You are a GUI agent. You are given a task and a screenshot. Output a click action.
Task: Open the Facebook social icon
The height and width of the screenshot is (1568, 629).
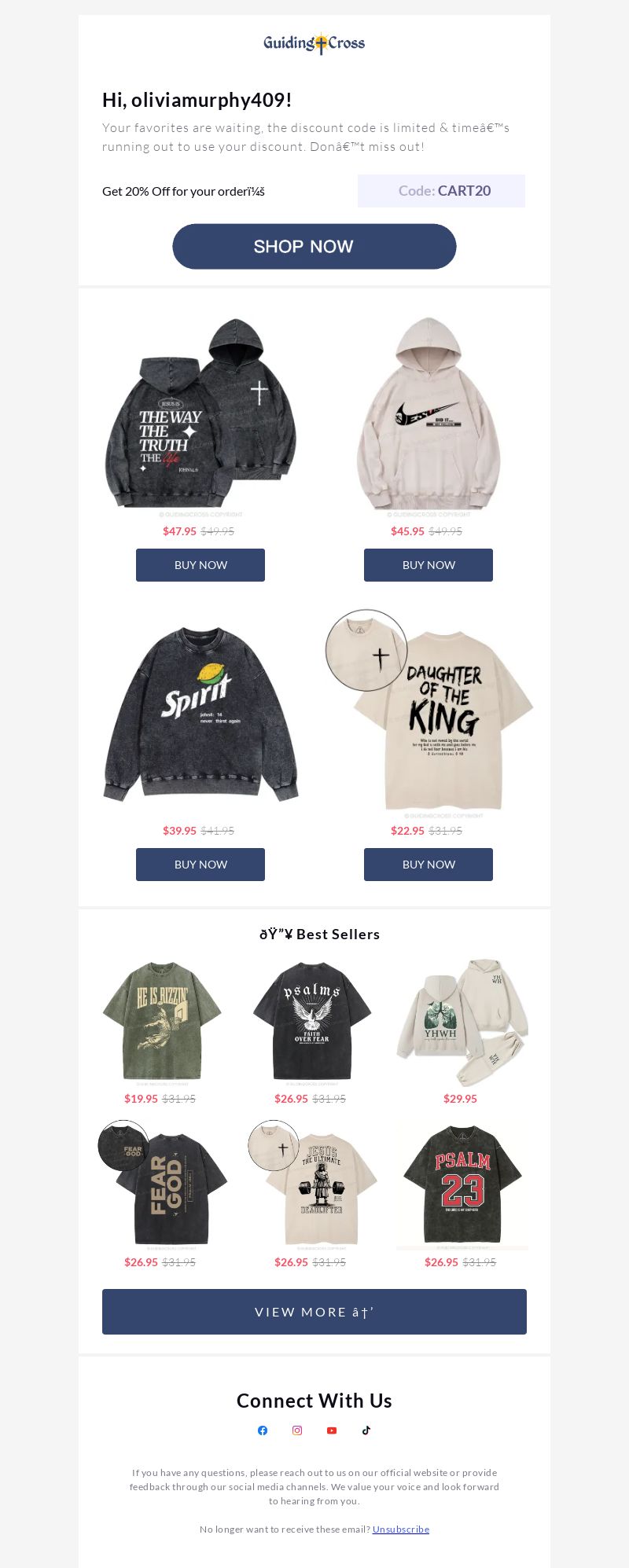pos(263,1430)
